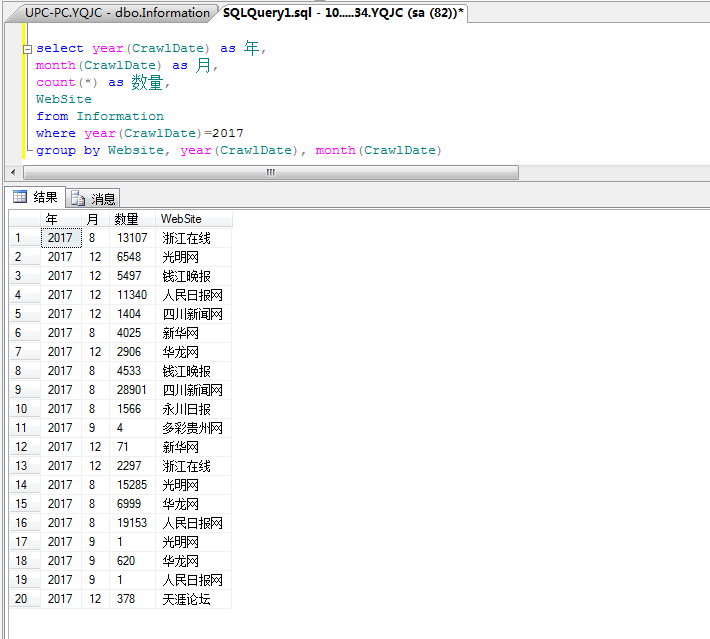The image size is (710, 639).
Task: Click the month 9 cell in row 11
Action: (95, 428)
